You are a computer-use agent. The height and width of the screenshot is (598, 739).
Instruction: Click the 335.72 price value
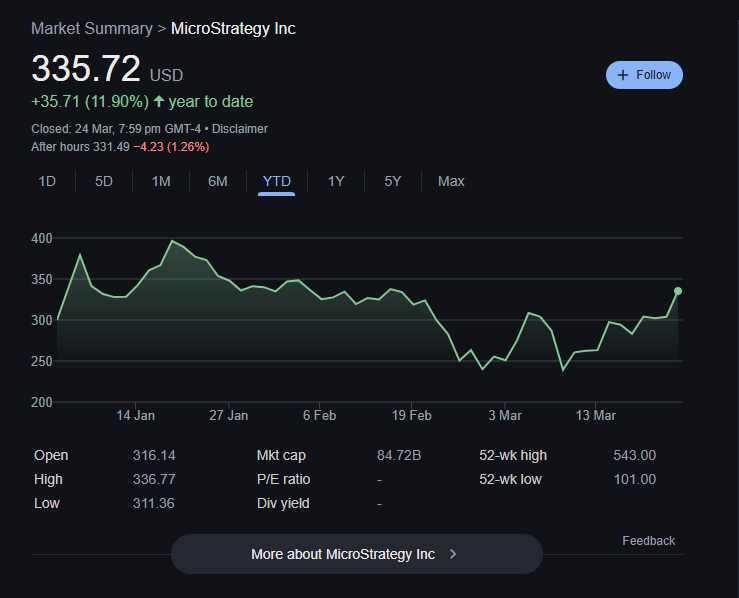[x=86, y=69]
